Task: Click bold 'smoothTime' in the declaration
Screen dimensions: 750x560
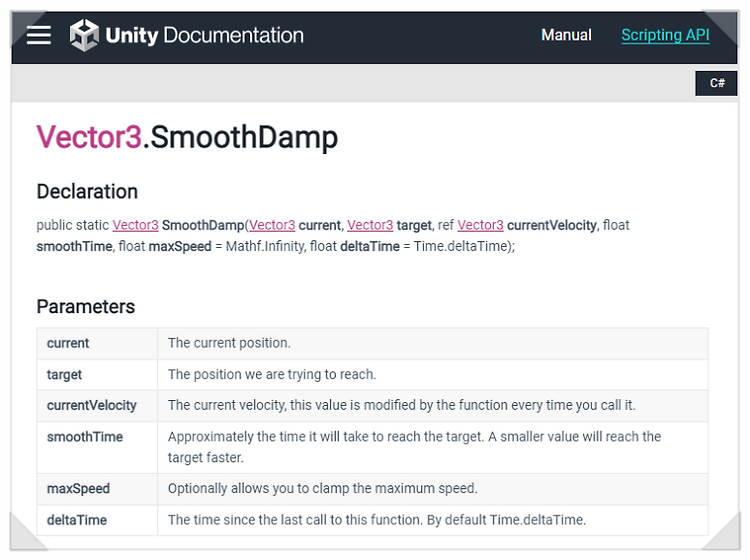Action: coord(75,246)
